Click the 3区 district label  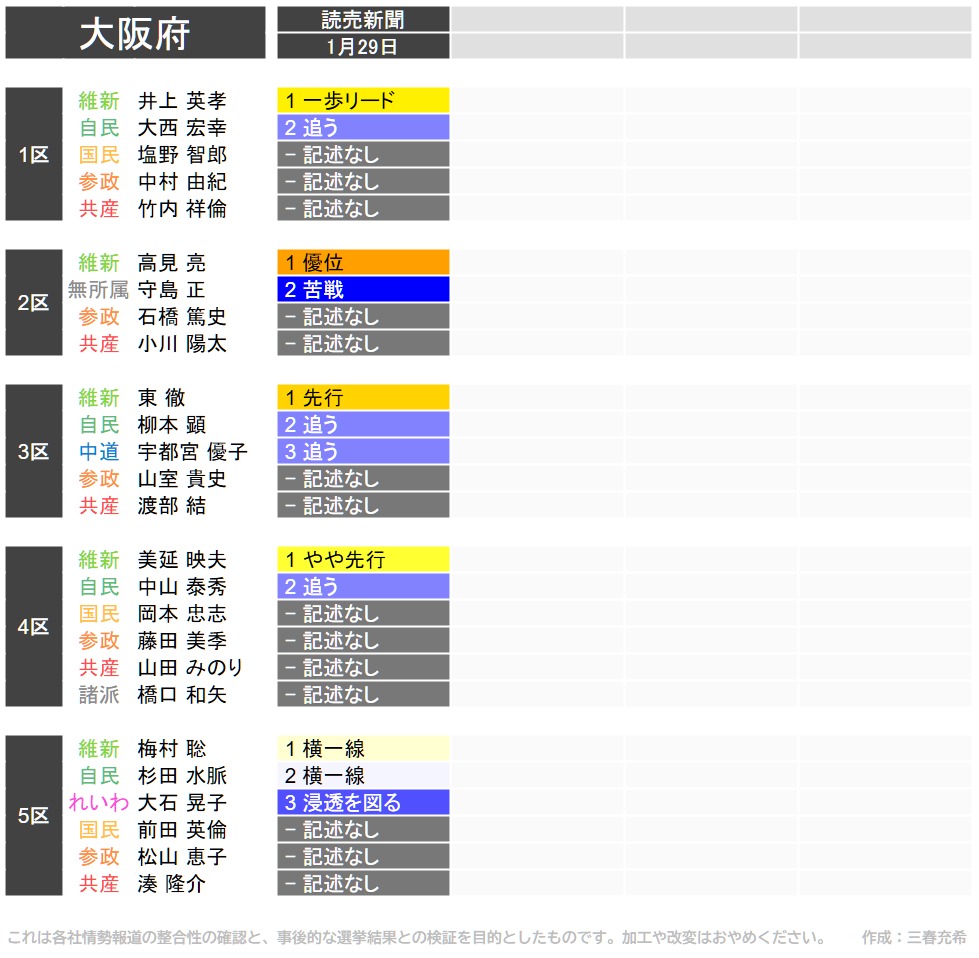coord(33,451)
